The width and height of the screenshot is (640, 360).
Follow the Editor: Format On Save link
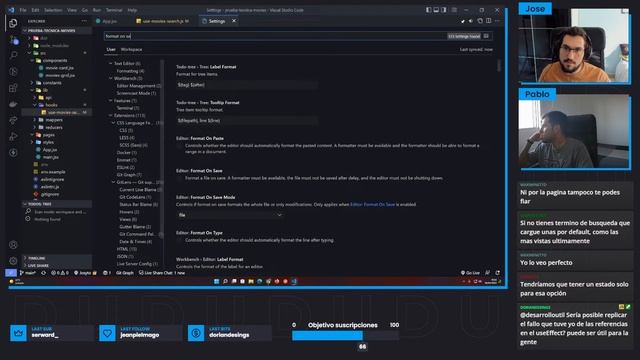373,204
